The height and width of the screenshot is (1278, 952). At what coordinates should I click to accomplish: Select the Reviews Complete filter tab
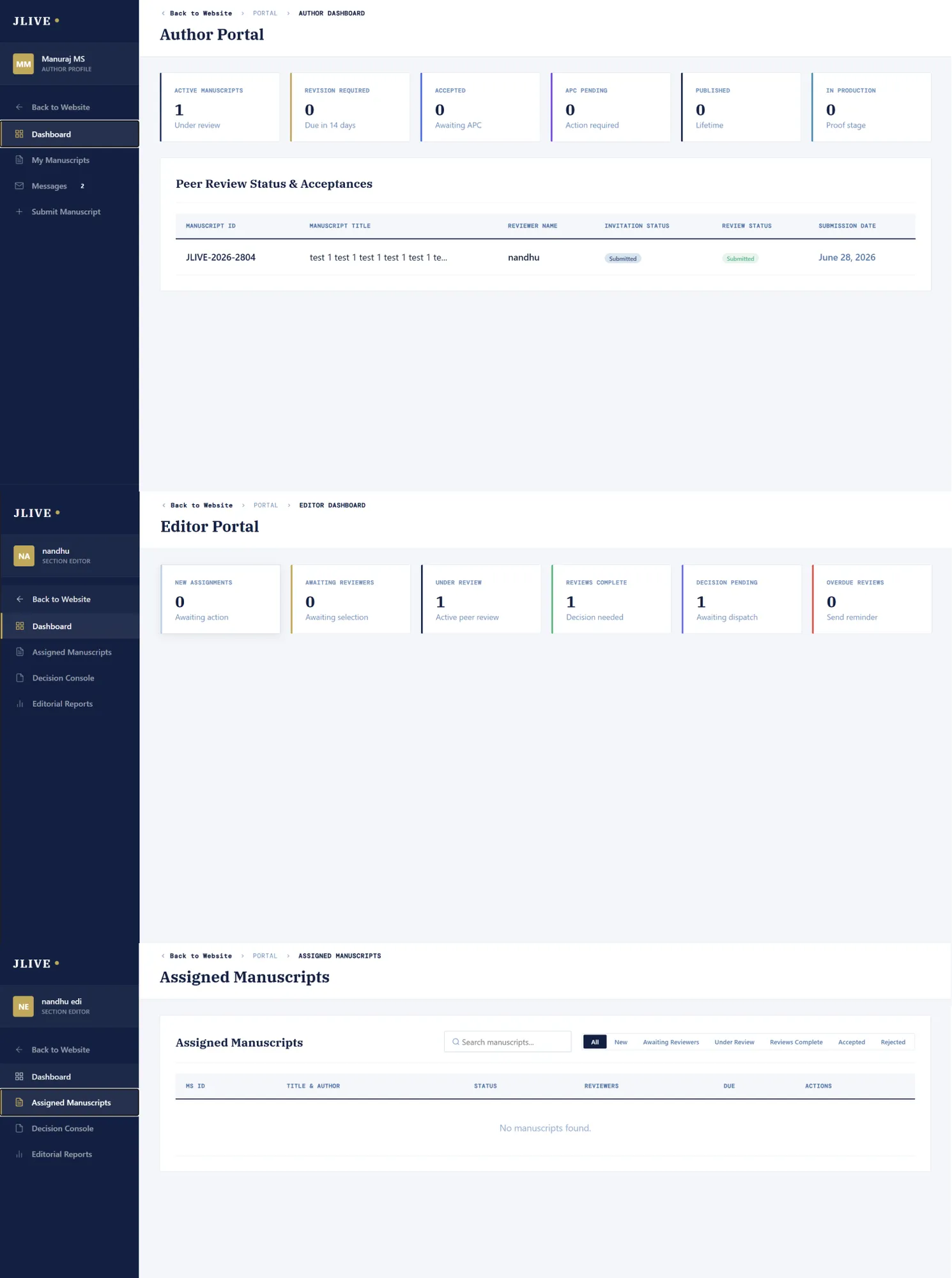tap(796, 1042)
